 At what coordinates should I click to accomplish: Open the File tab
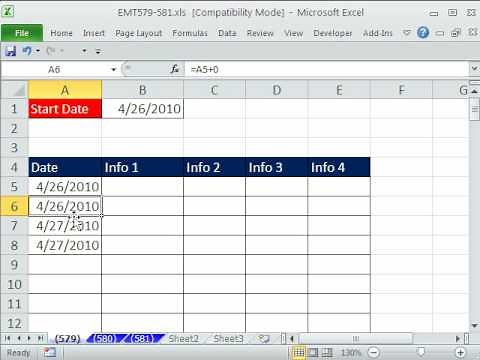tap(22, 33)
